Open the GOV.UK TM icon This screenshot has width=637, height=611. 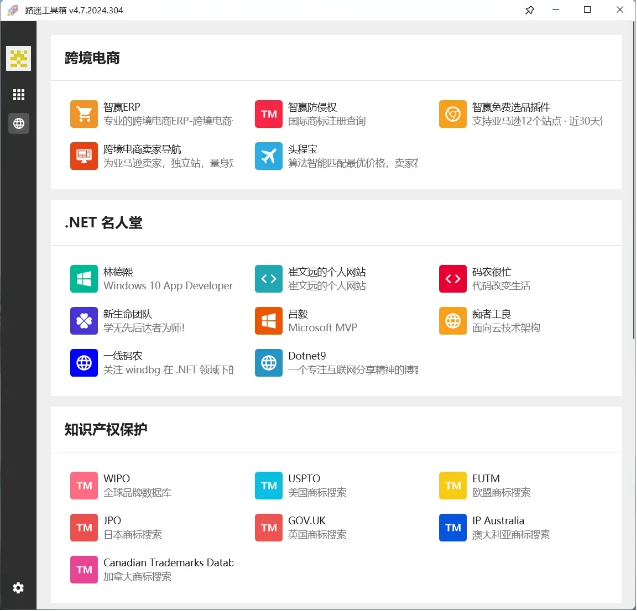(x=269, y=528)
